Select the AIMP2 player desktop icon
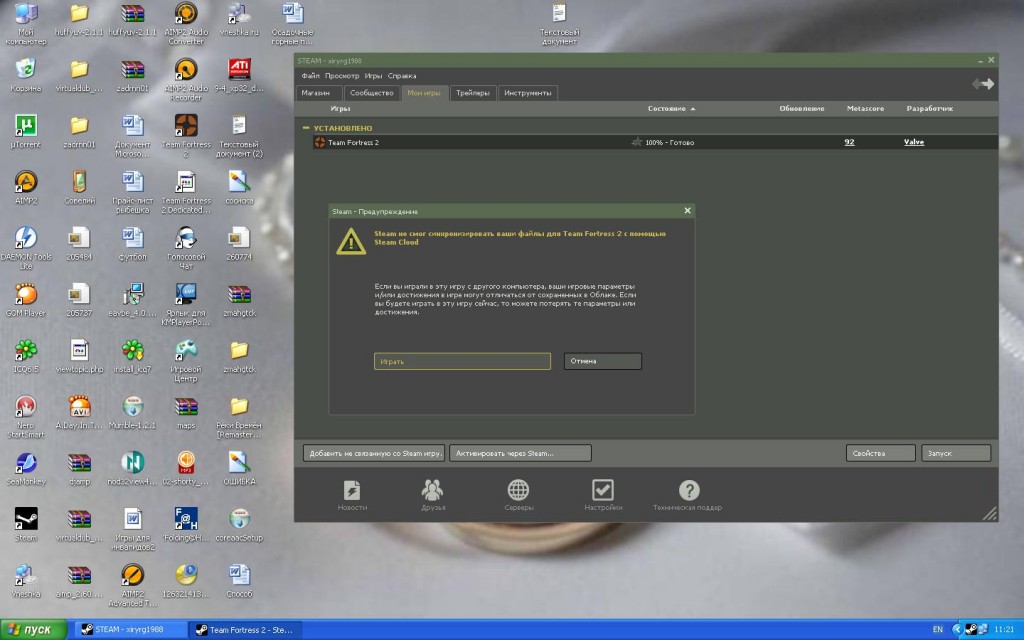Viewport: 1024px width, 640px height. coord(26,187)
